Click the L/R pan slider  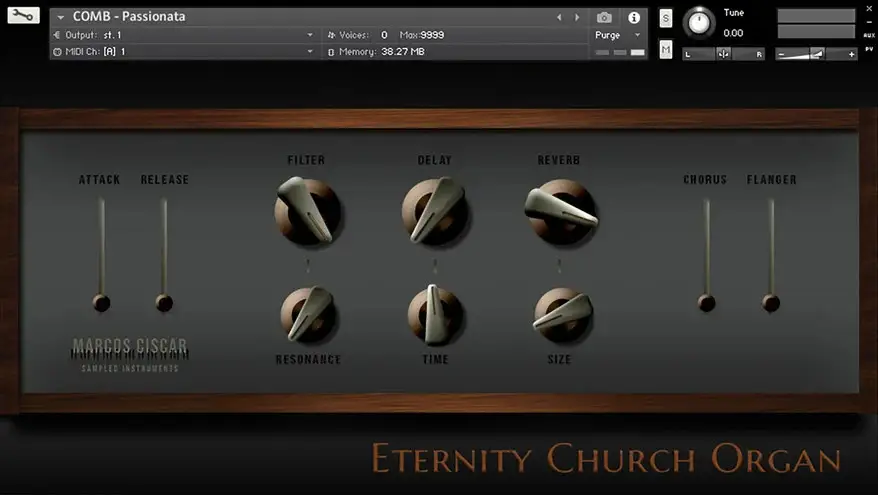(723, 54)
